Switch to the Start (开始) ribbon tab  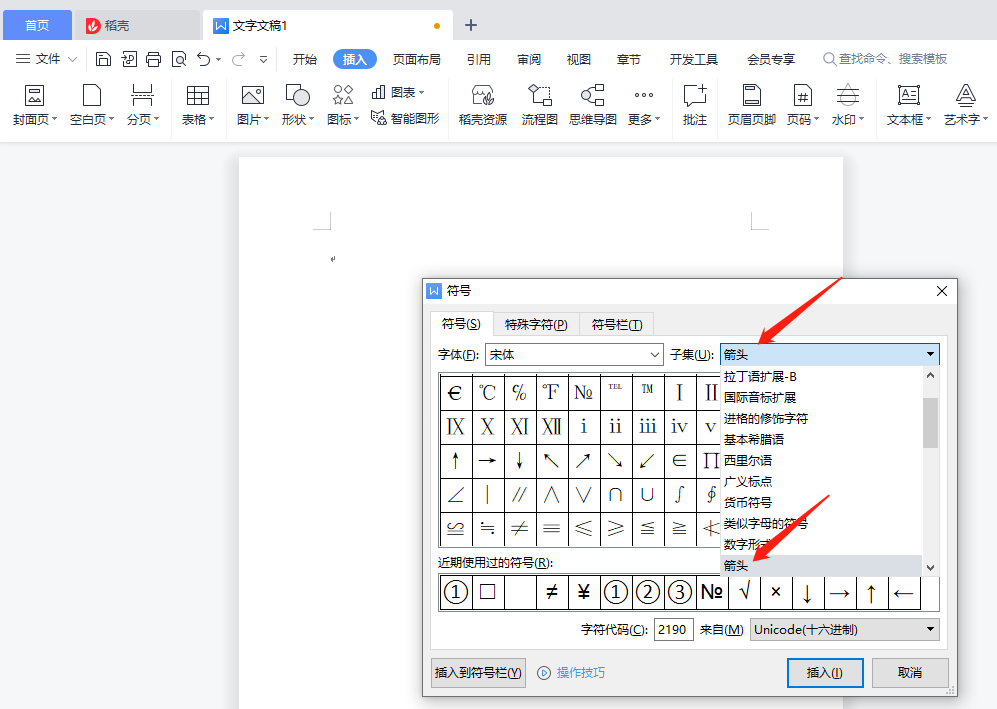[305, 59]
